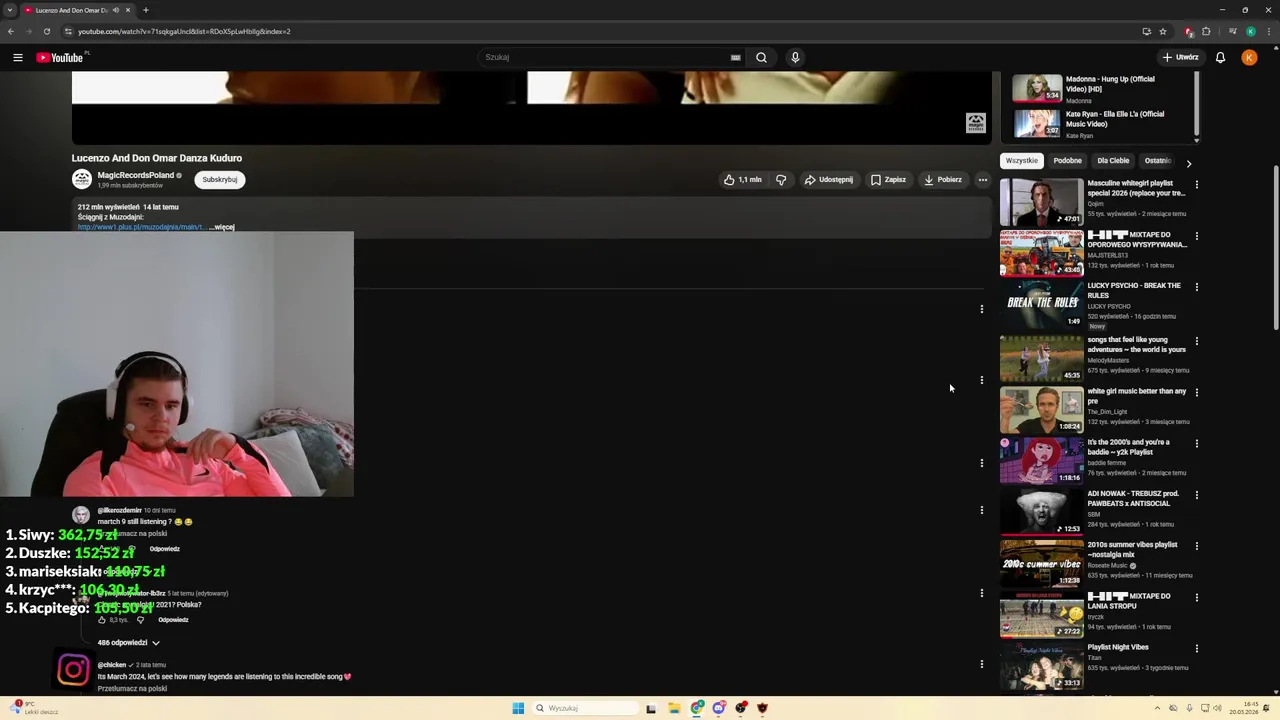
Task: Open the MagicRecordsPoland channel name link
Action: coord(136,175)
